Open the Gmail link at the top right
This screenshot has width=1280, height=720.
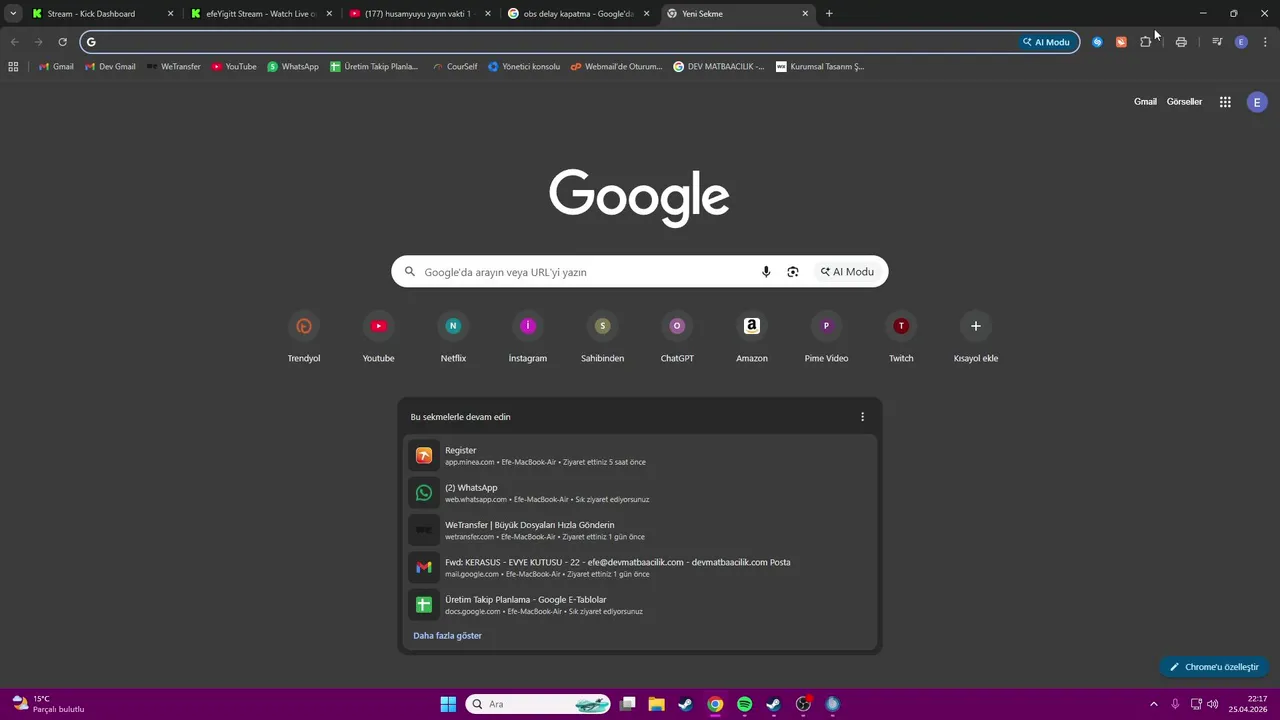click(x=1145, y=102)
